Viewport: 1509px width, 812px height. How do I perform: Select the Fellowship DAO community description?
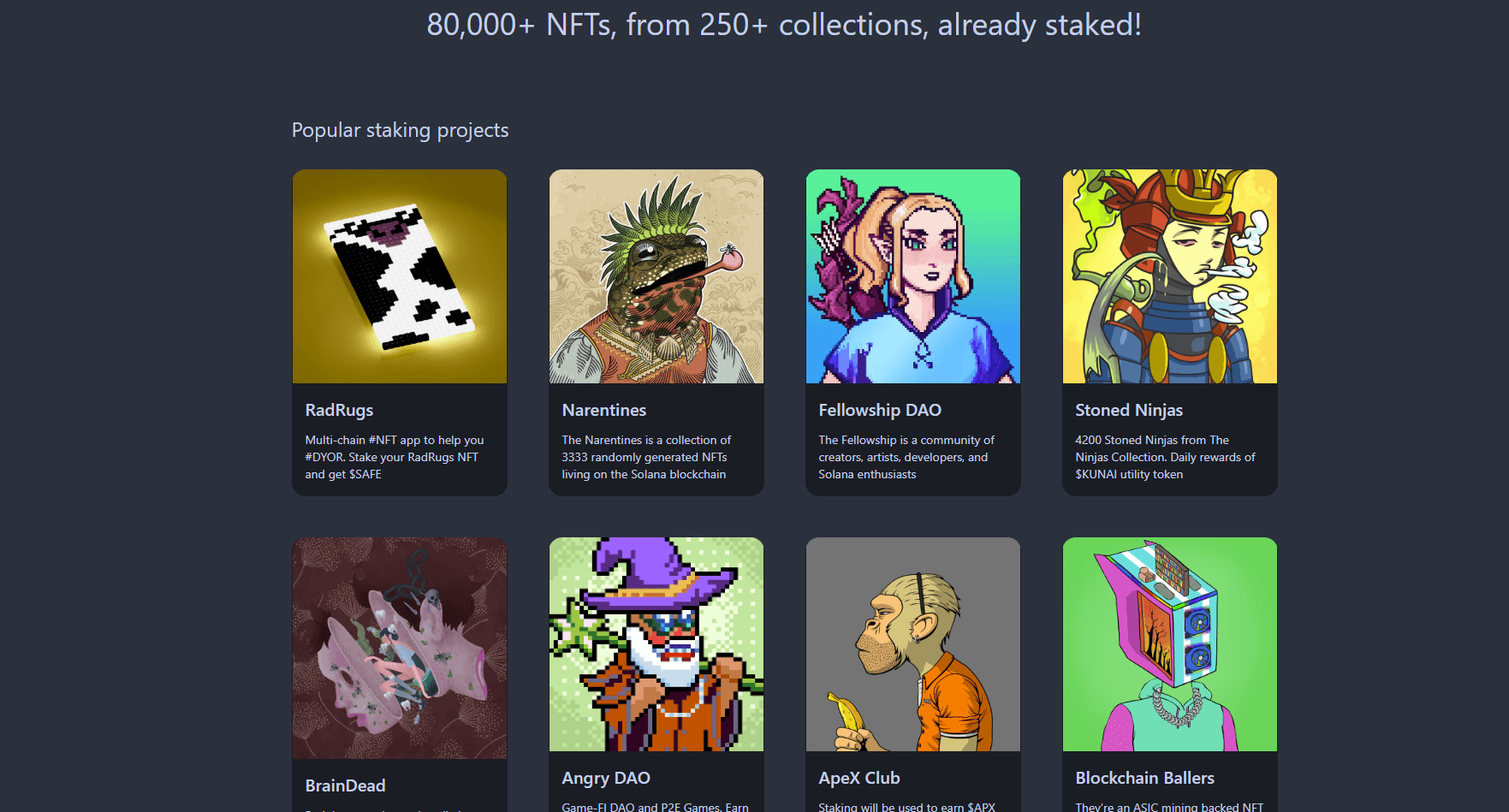[x=906, y=457]
